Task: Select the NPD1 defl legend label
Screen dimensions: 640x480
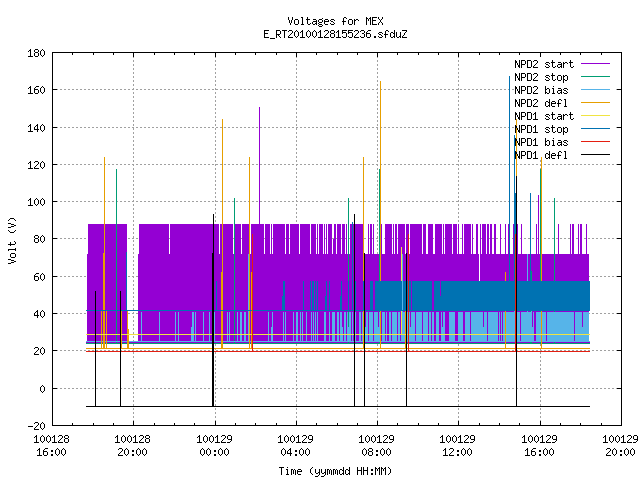Action: tap(541, 155)
